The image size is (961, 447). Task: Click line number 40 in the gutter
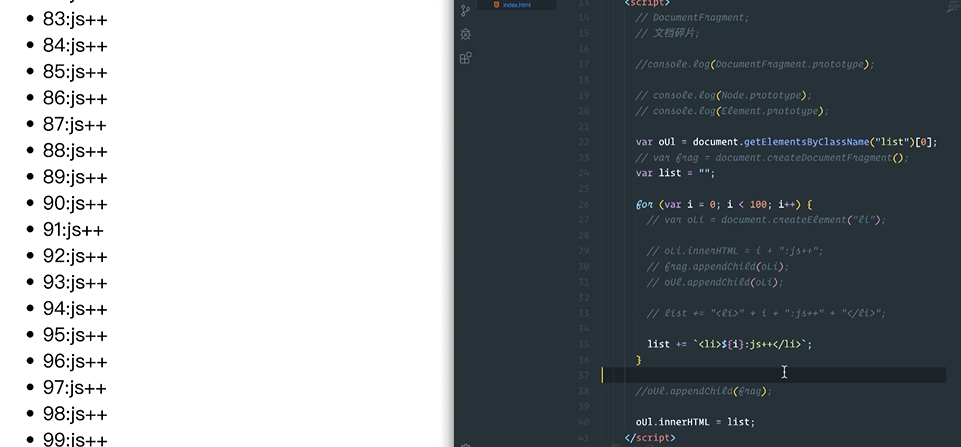tap(583, 422)
